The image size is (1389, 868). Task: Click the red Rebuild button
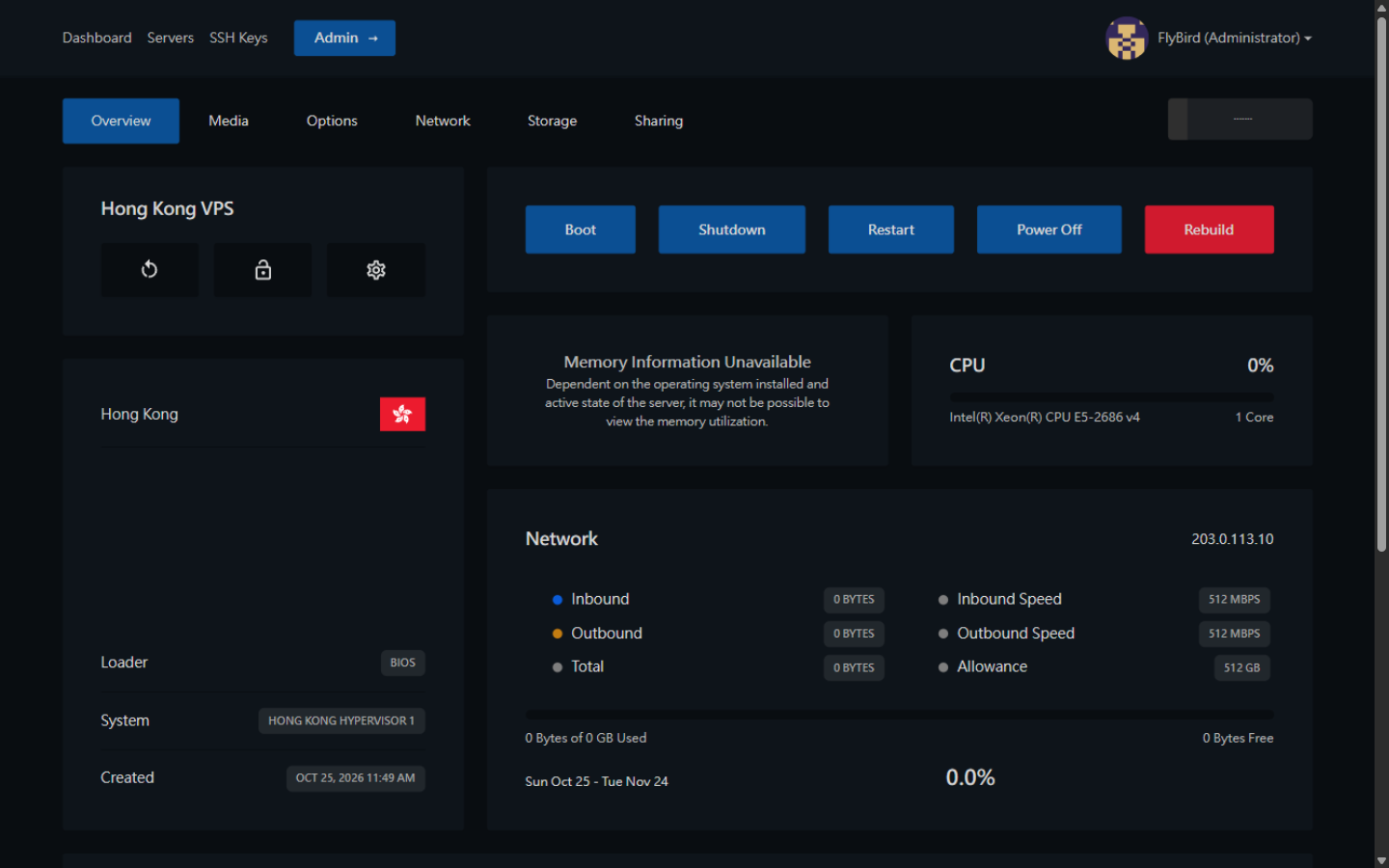tap(1210, 230)
